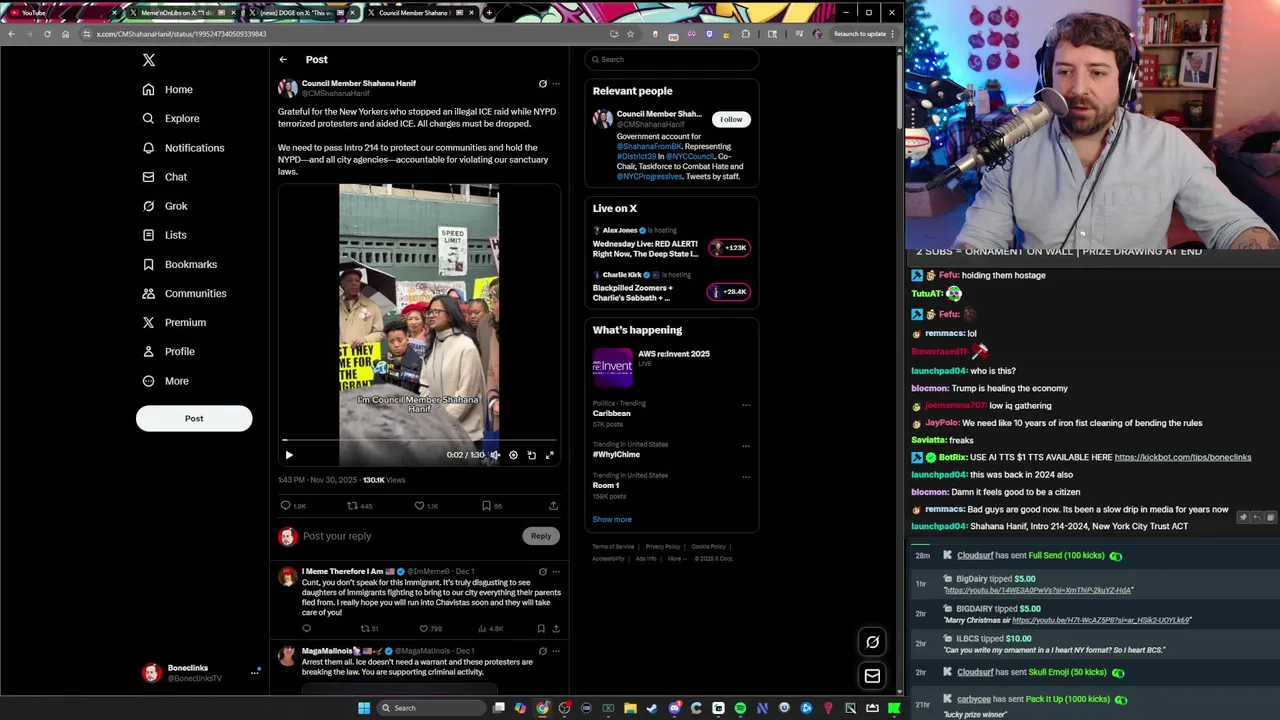Open the X logo home icon
Image resolution: width=1280 pixels, height=720 pixels.
click(x=148, y=60)
